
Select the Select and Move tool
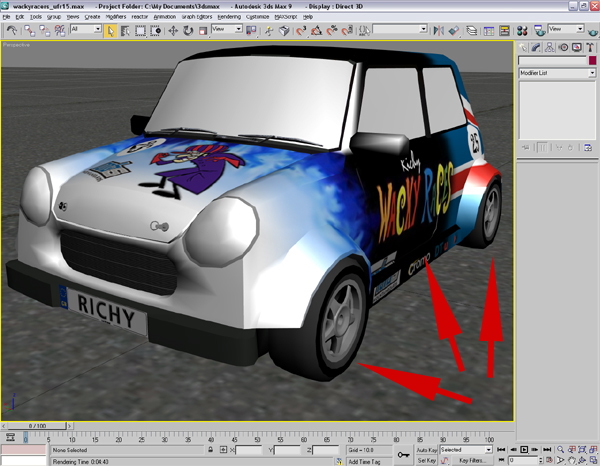[173, 31]
